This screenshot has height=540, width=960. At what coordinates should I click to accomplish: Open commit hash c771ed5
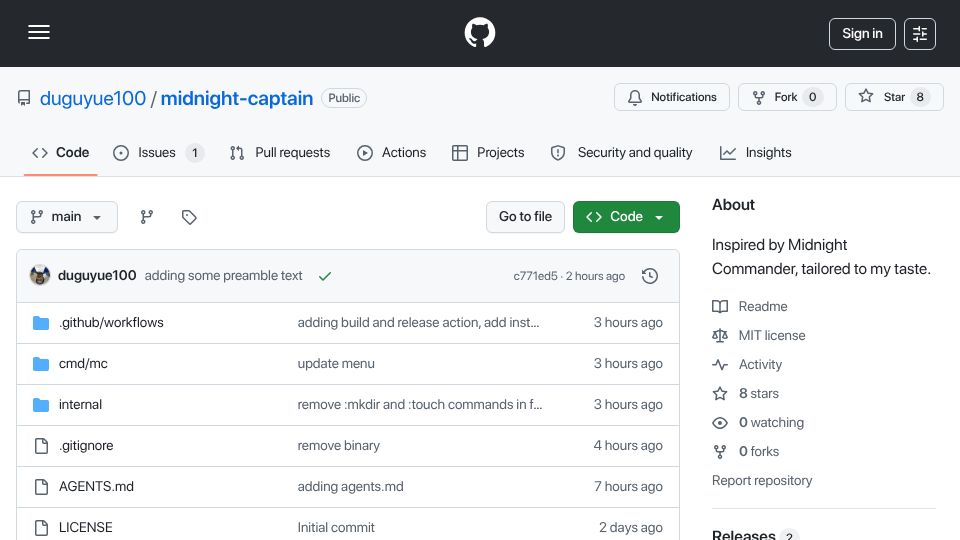pyautogui.click(x=535, y=276)
